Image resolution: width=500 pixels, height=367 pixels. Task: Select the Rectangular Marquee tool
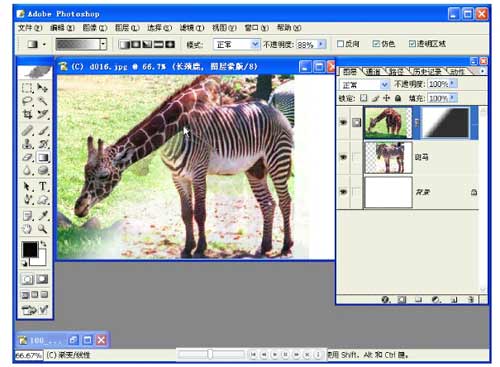27,88
